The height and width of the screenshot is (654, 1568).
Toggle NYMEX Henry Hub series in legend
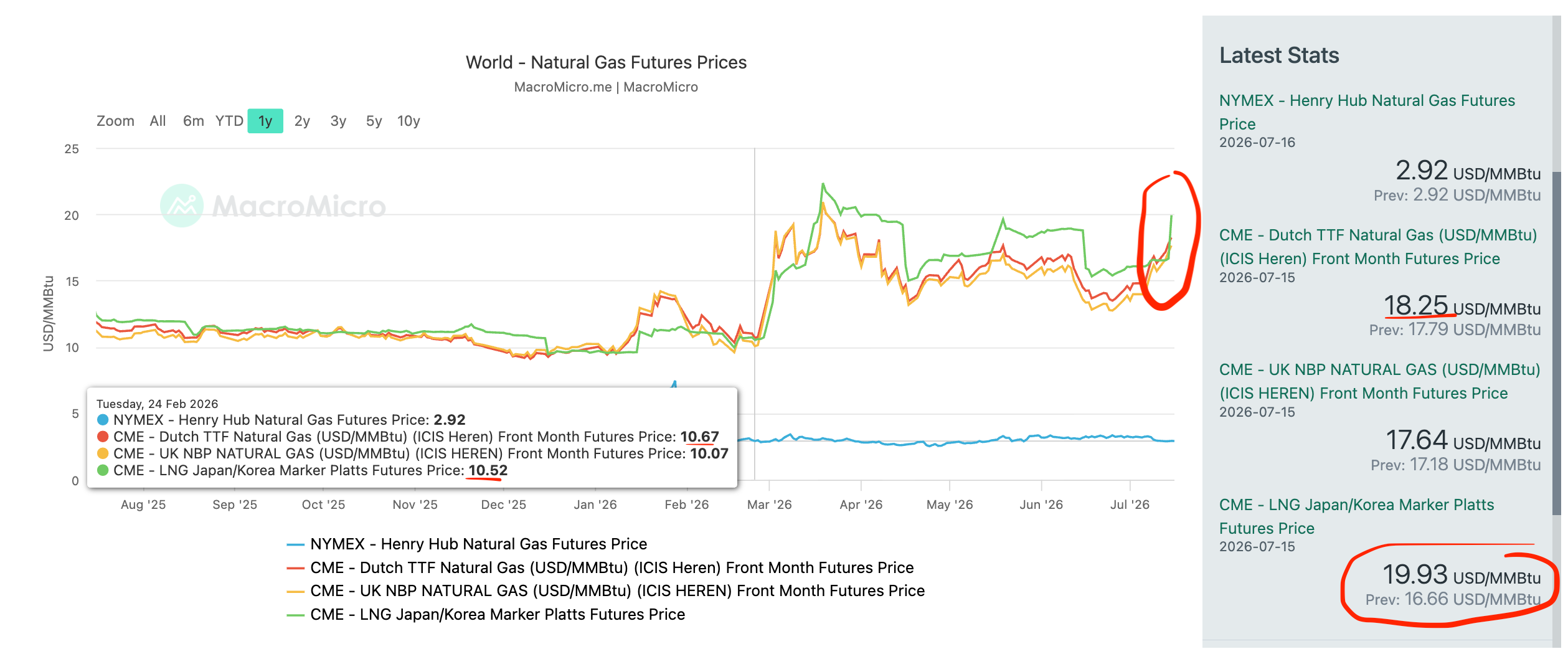478,544
